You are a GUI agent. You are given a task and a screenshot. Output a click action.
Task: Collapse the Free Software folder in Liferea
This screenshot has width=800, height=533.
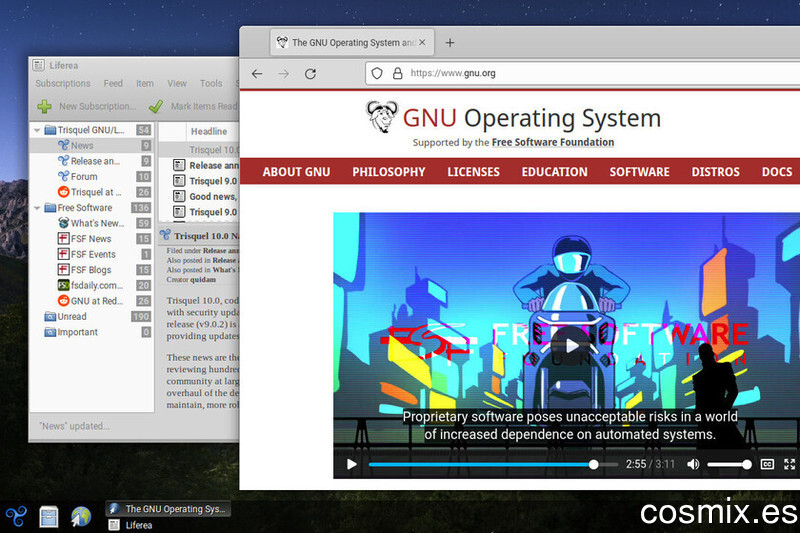point(37,208)
